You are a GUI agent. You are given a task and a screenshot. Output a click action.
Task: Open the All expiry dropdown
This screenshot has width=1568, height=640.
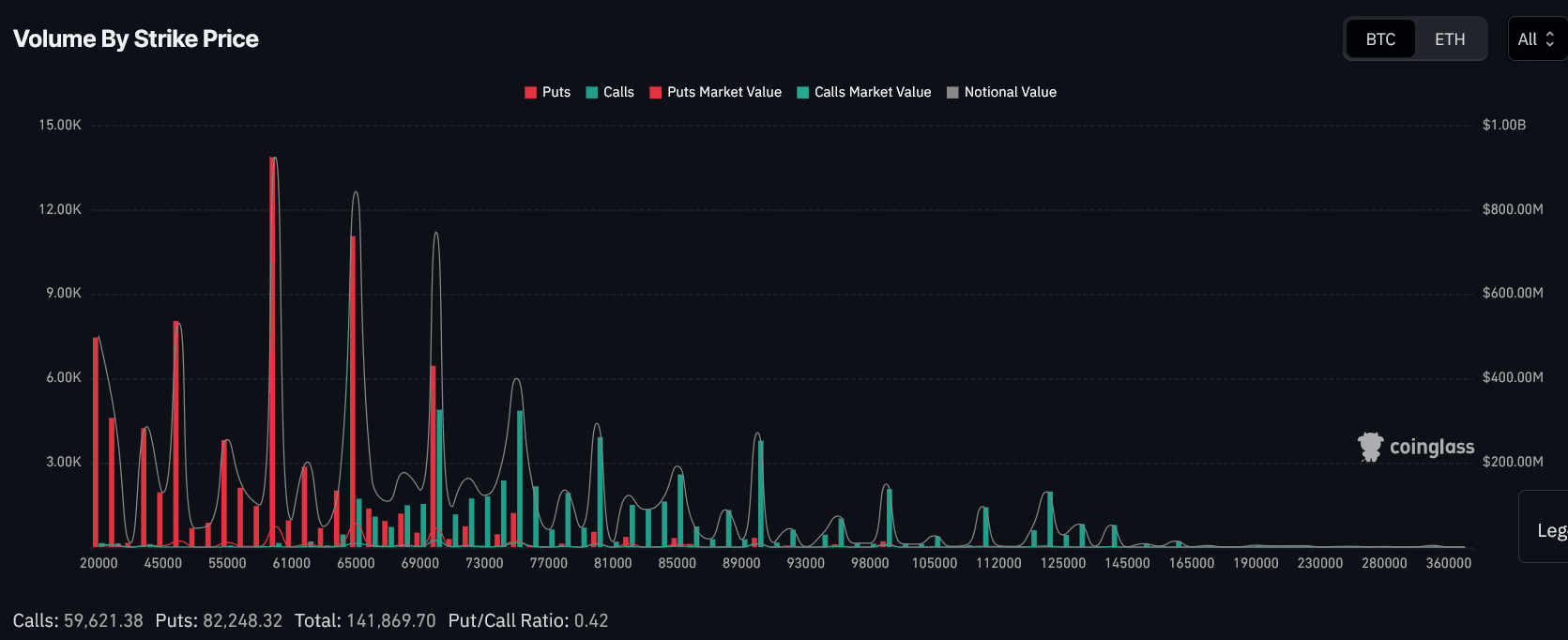1528,39
